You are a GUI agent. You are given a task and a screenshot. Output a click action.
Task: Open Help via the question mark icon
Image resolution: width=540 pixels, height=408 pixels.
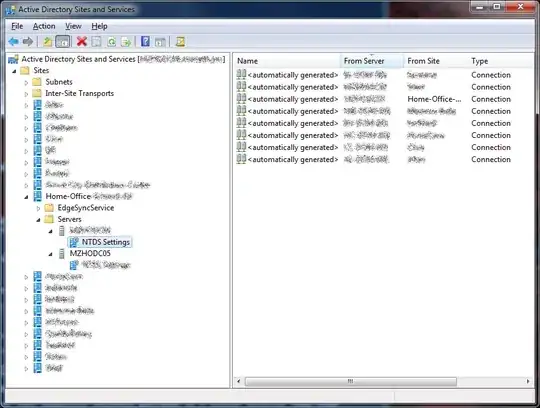pos(145,42)
